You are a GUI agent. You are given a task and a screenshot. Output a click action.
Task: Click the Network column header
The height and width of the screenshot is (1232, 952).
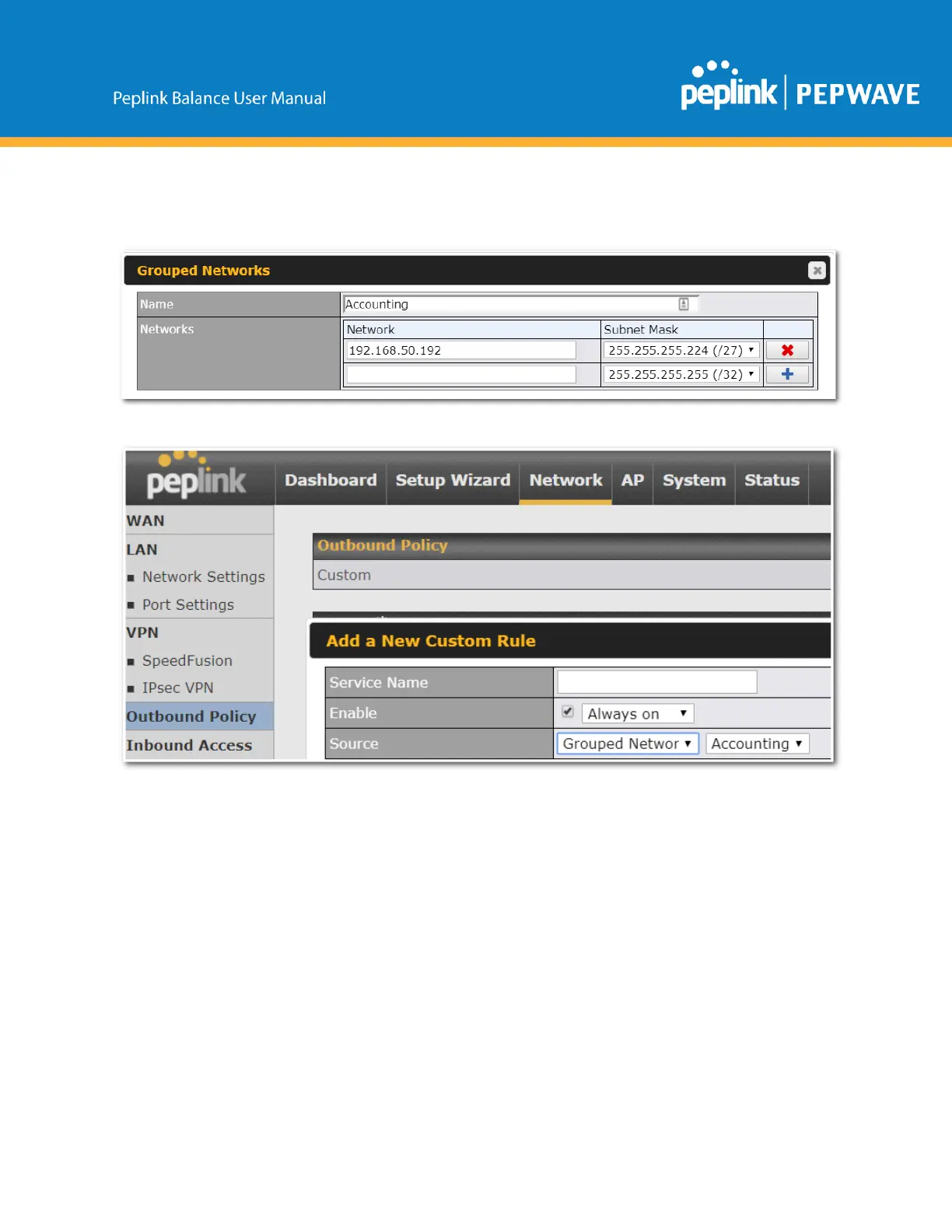pyautogui.click(x=370, y=329)
